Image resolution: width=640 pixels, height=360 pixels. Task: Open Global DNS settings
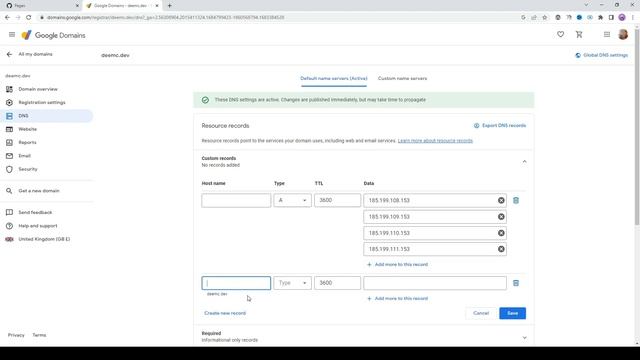(x=601, y=55)
